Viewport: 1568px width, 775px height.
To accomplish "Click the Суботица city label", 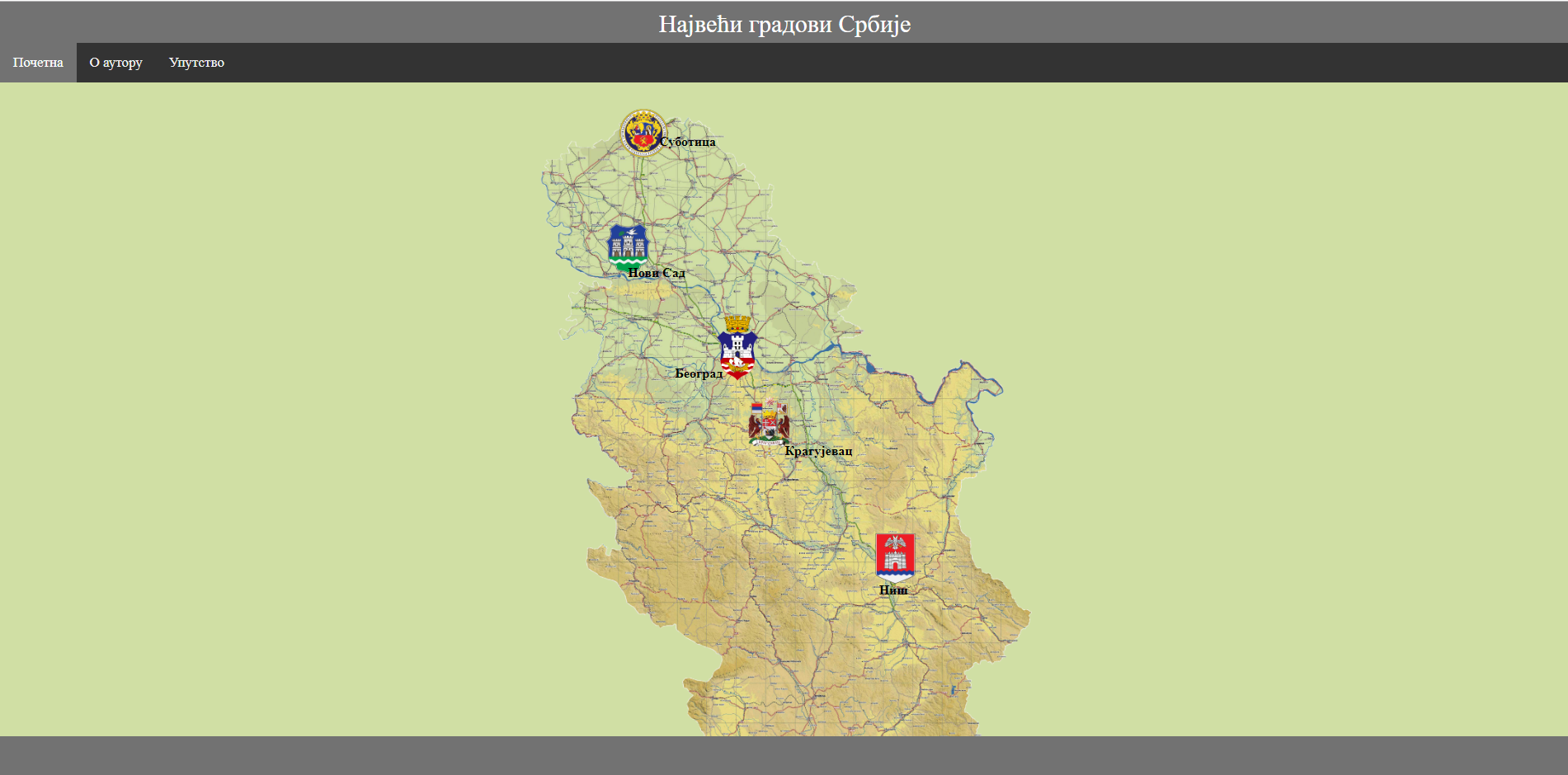I will coord(688,142).
